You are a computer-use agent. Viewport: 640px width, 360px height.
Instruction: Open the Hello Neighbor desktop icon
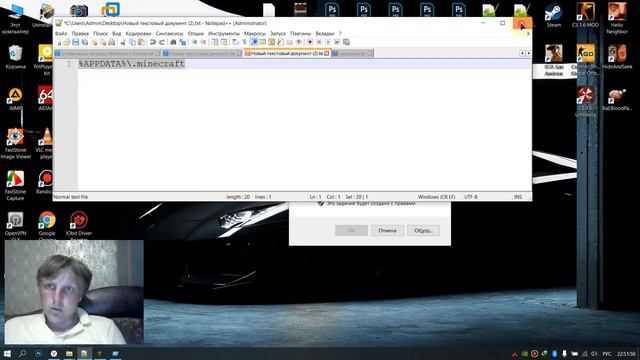617,18
